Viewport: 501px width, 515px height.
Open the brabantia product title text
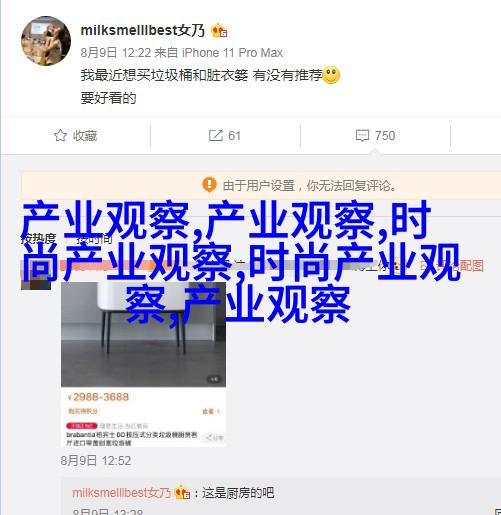point(132,439)
